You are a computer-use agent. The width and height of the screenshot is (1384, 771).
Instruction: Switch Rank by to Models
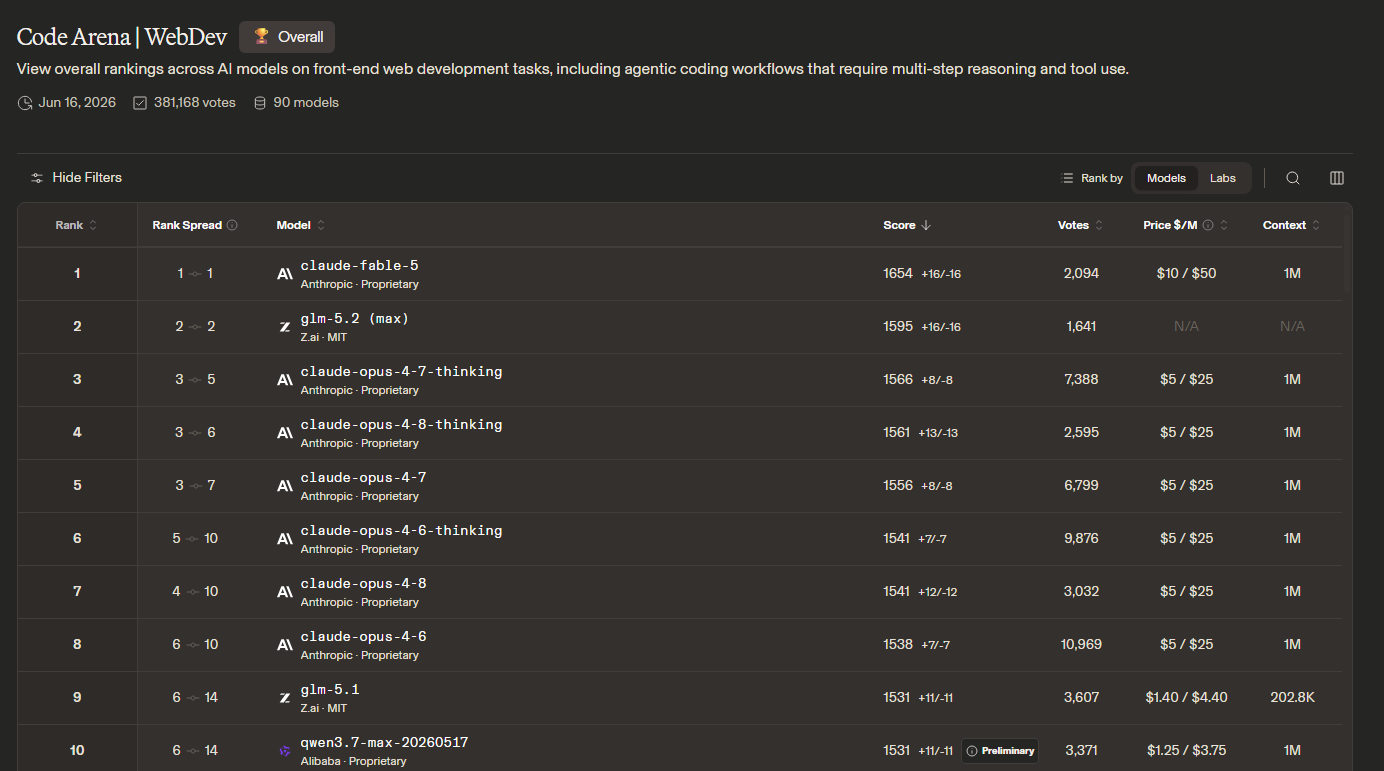click(x=1166, y=178)
